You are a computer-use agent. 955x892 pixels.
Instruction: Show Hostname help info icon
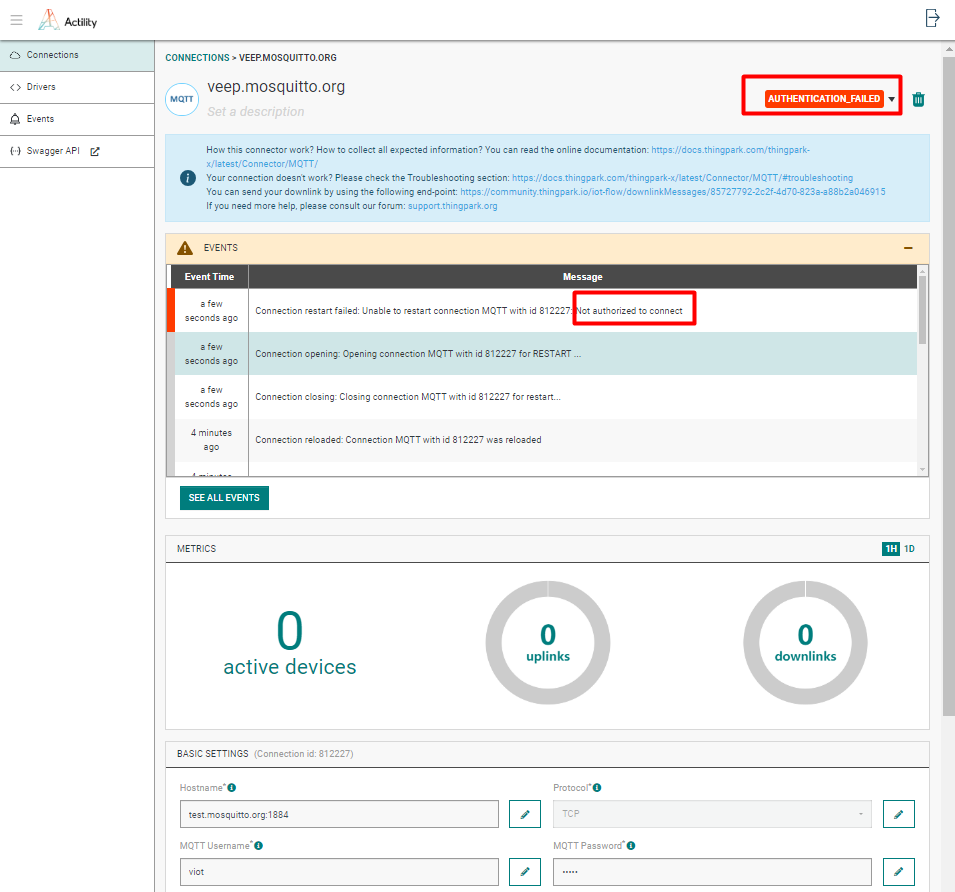[x=231, y=787]
